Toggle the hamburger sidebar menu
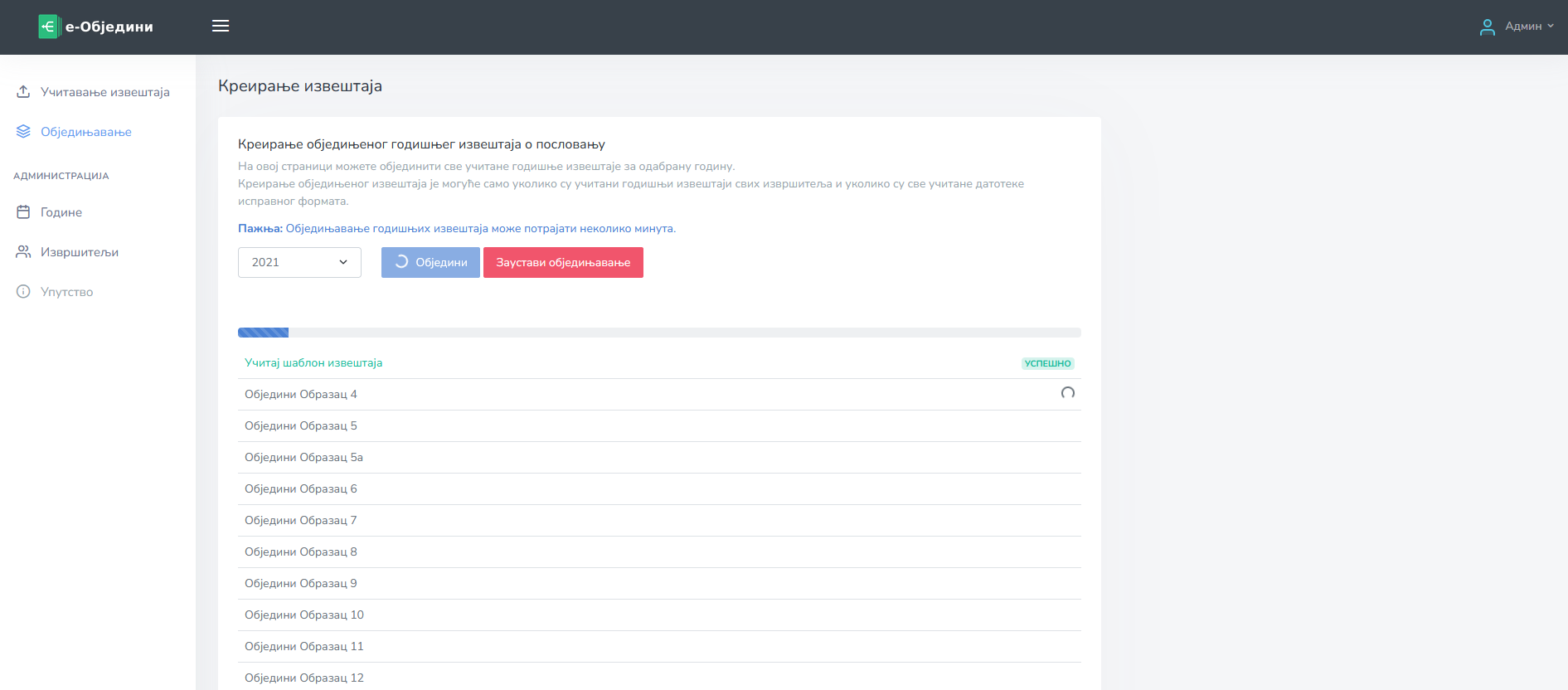 point(221,27)
